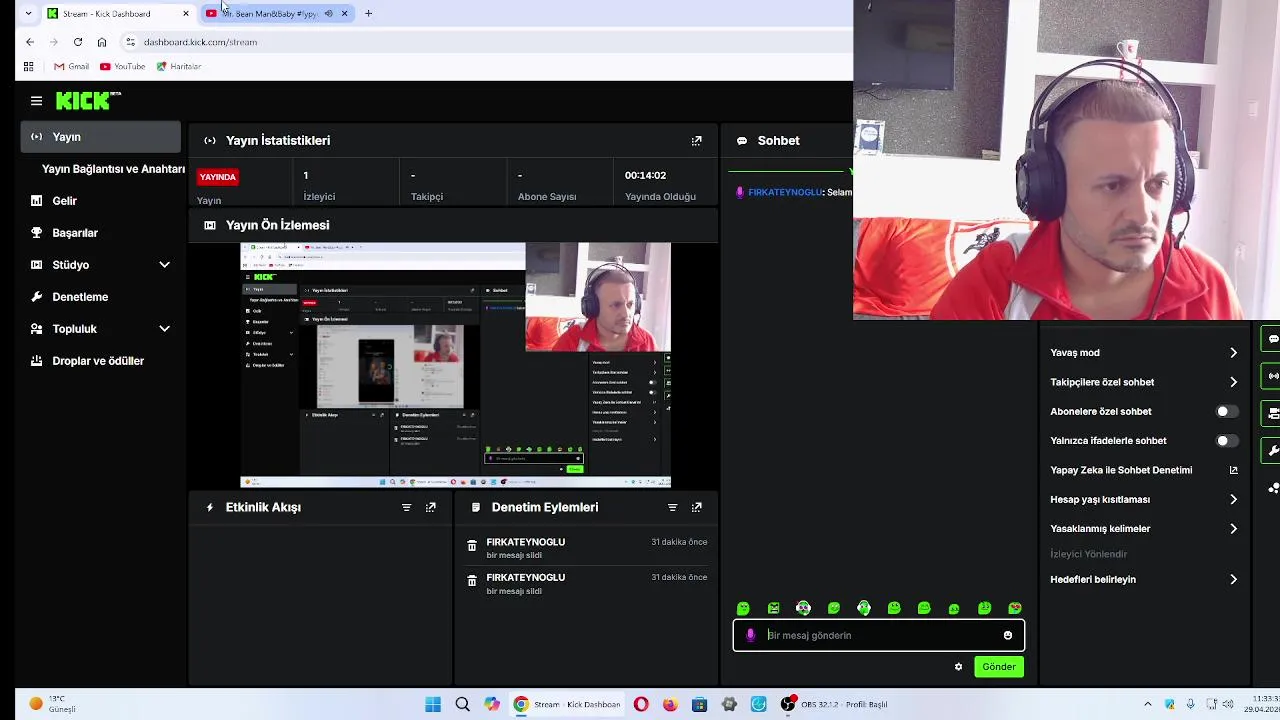The image size is (1280, 720).
Task: Pop out the Etkinlik Akışı panel
Action: click(431, 507)
